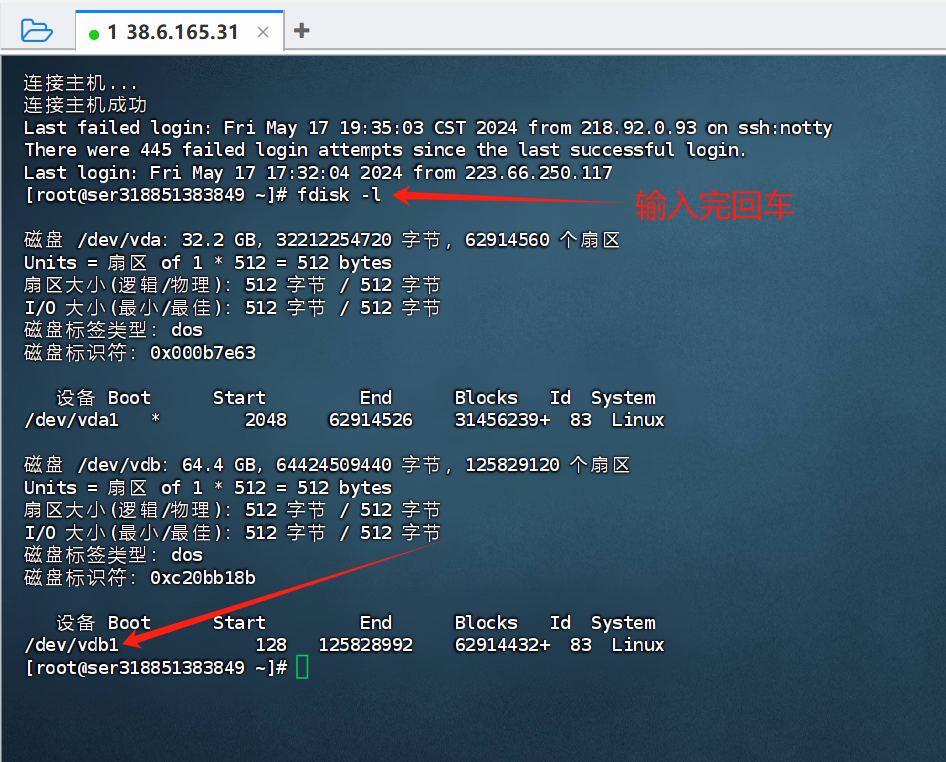Open the session folder icon
946x762 pixels.
[36, 30]
